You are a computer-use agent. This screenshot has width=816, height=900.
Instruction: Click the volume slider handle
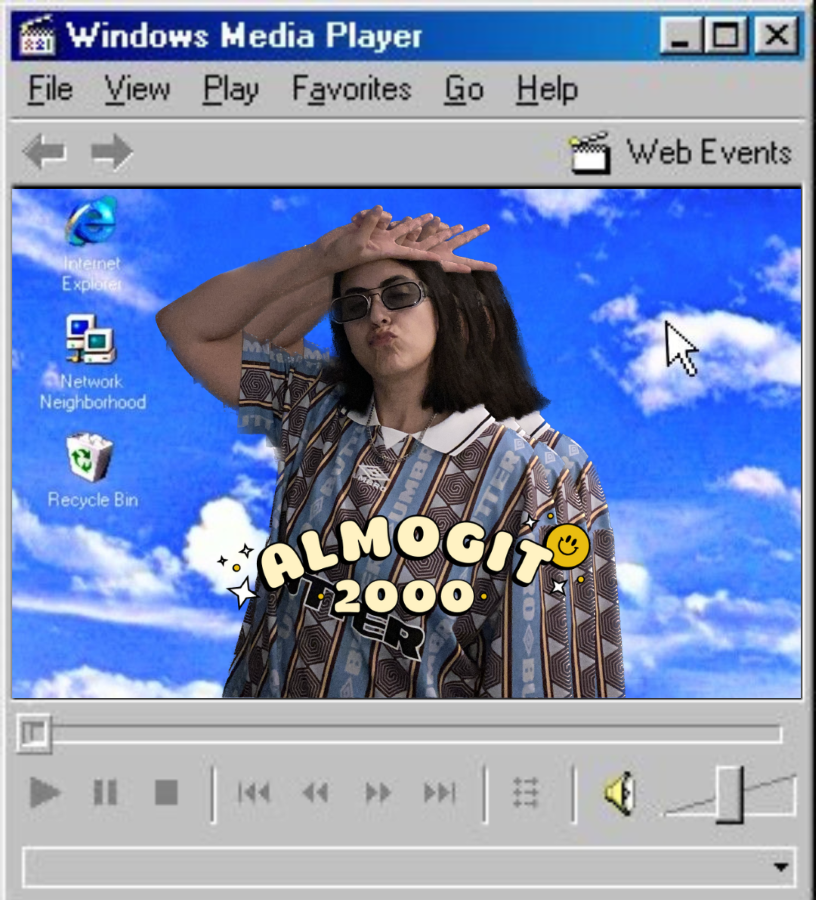pyautogui.click(x=730, y=794)
